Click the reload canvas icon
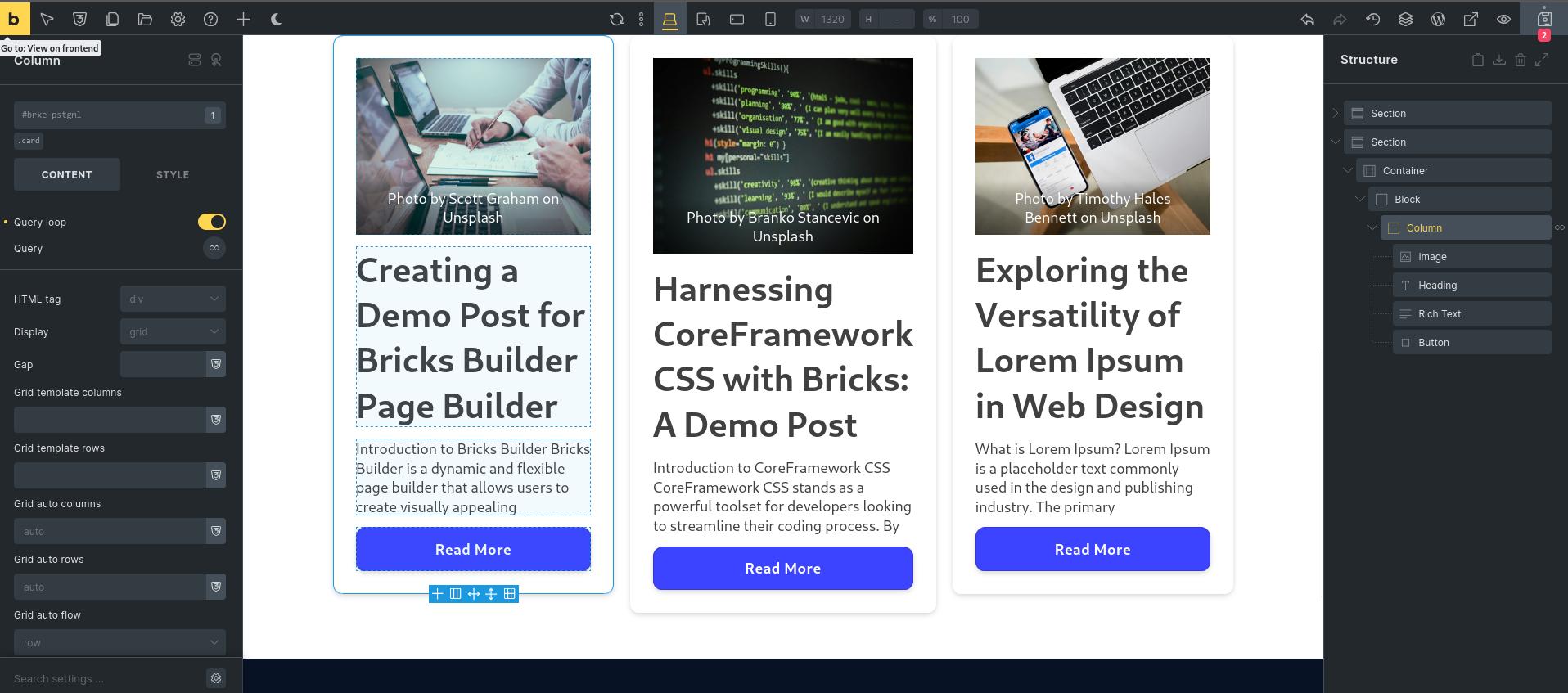Screen dimensions: 1568x693 pos(616,20)
